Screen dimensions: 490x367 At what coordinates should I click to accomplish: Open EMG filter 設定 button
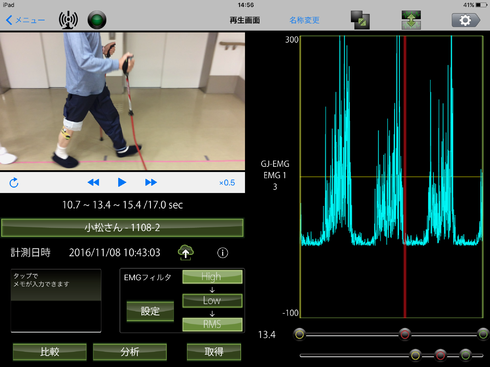pyautogui.click(x=150, y=311)
